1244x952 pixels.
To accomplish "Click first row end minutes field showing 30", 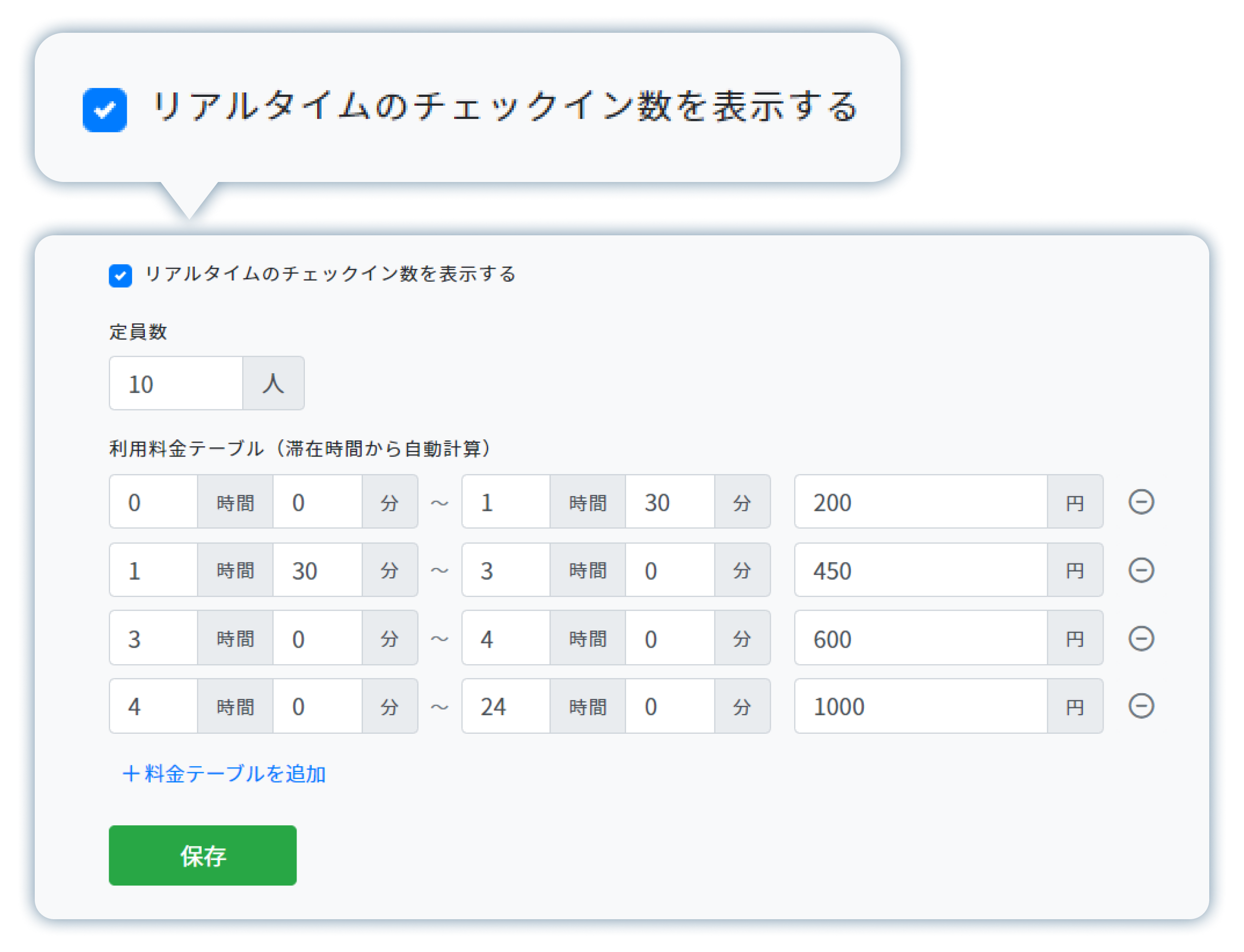I will tap(669, 502).
